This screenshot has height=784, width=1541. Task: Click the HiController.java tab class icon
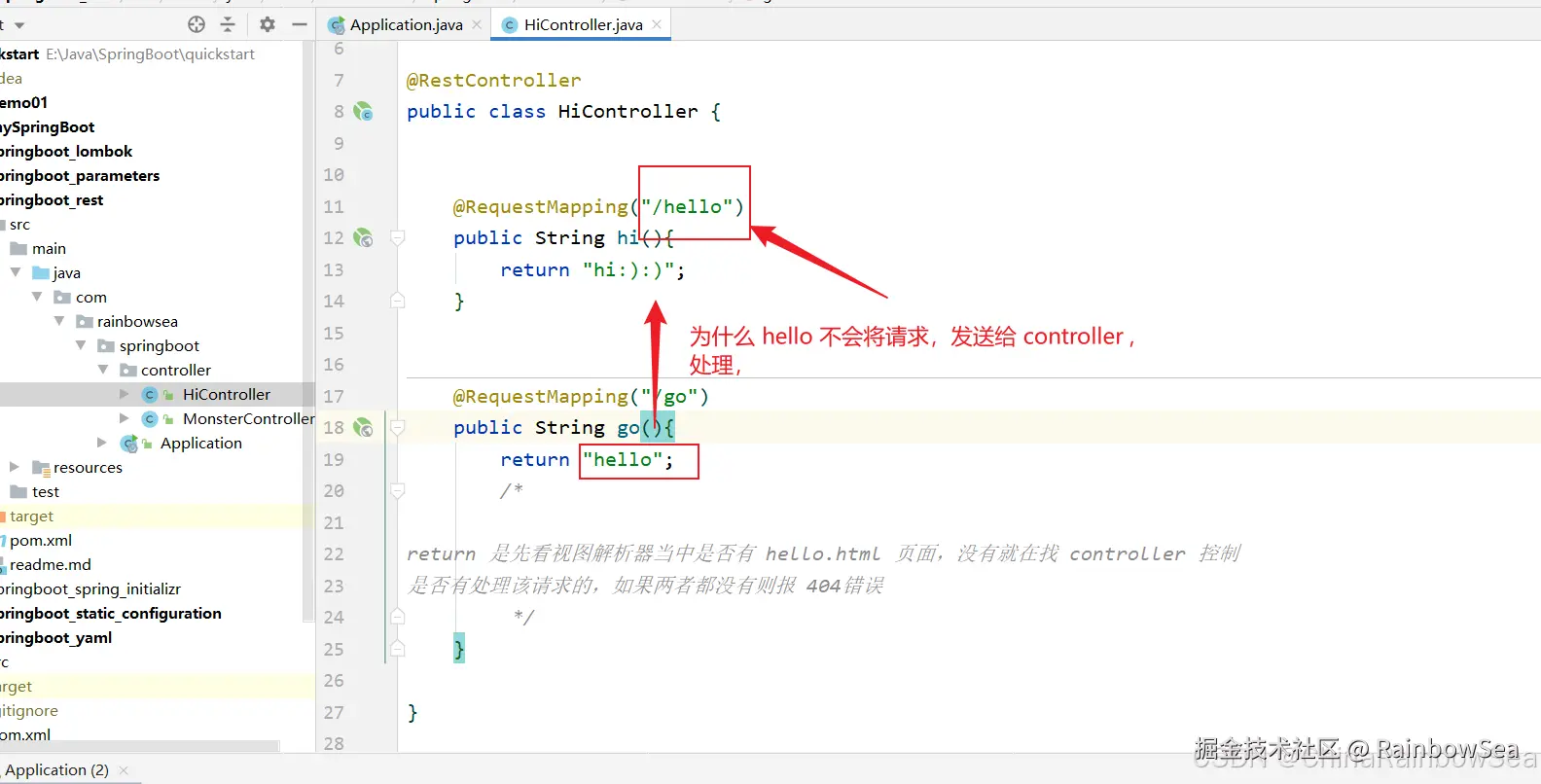(510, 25)
